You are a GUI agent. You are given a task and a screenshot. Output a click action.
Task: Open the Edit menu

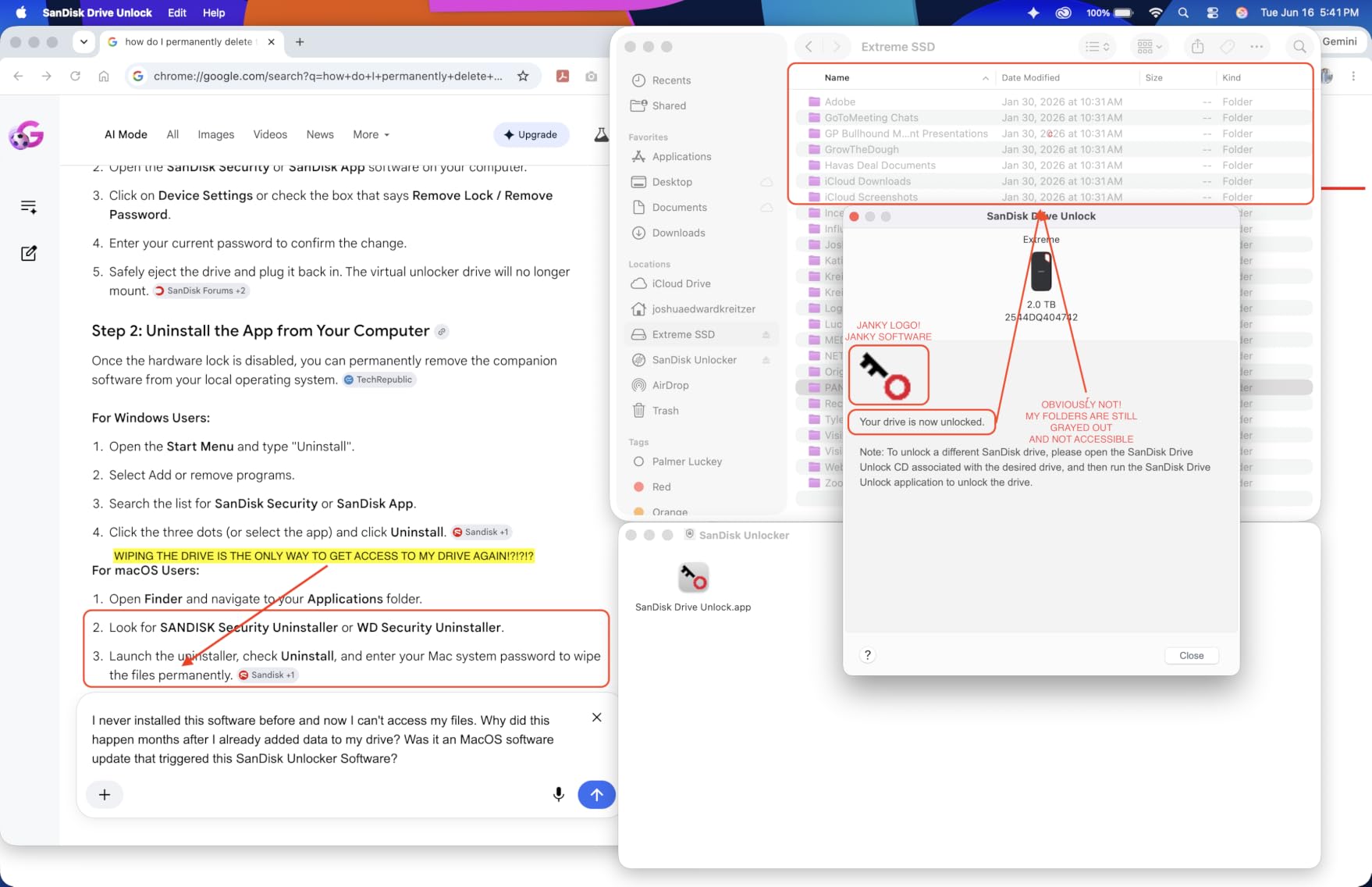(177, 12)
